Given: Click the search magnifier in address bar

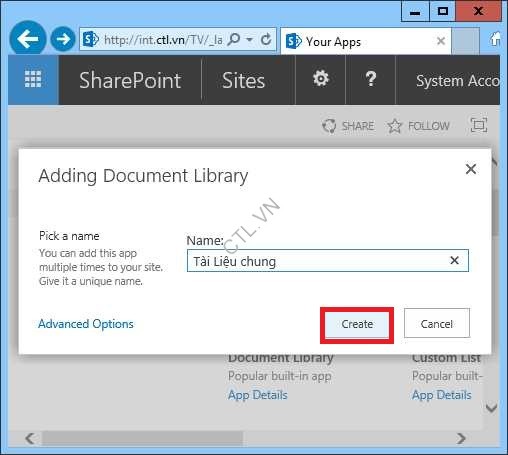Looking at the screenshot, I should click(x=233, y=40).
